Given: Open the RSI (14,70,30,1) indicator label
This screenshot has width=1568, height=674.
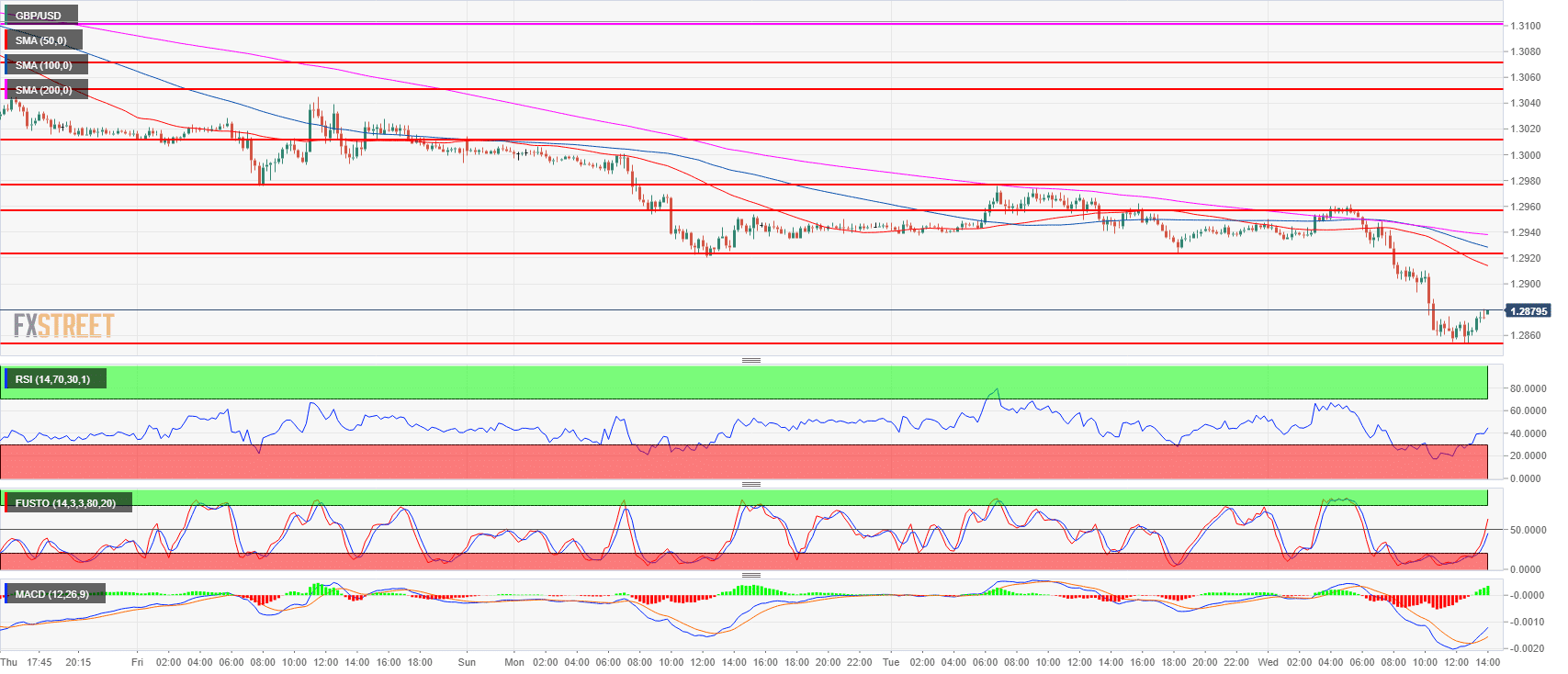Looking at the screenshot, I should 53,379.
